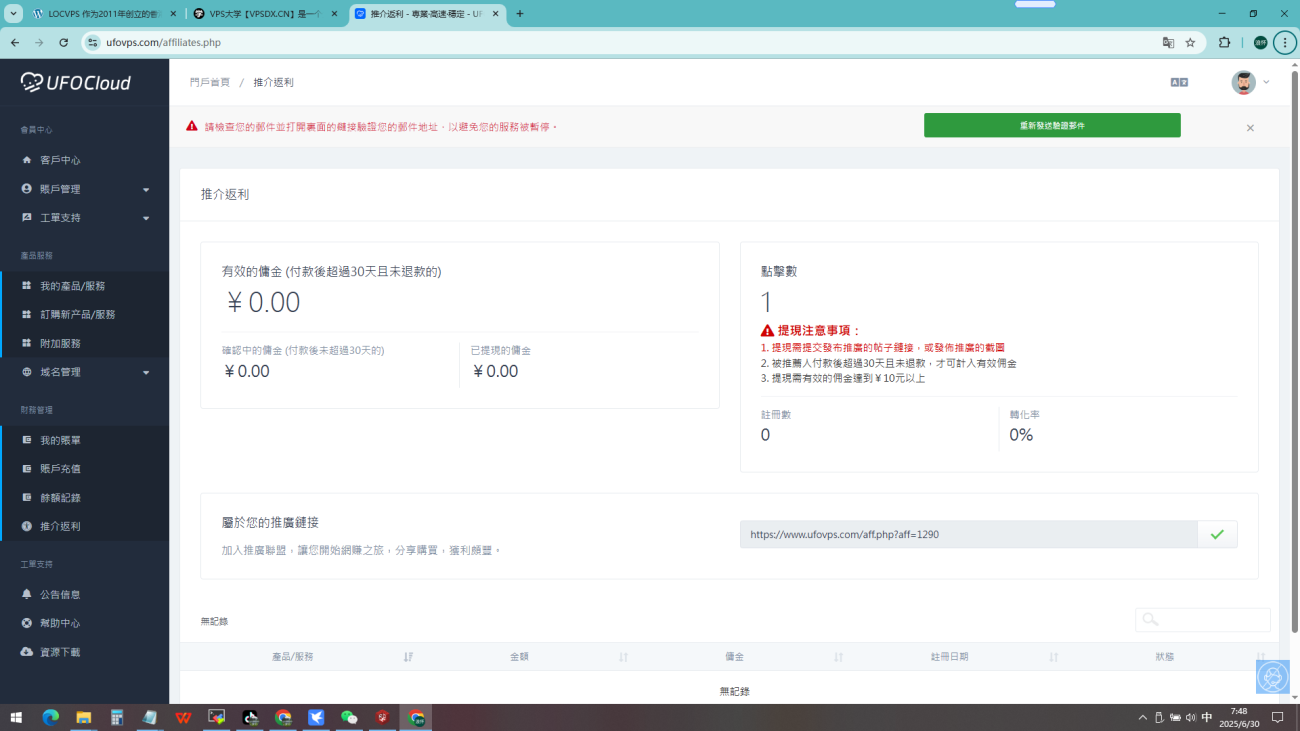Open 幫助中心 in the sidebar
The image size is (1300, 731).
tap(60, 623)
